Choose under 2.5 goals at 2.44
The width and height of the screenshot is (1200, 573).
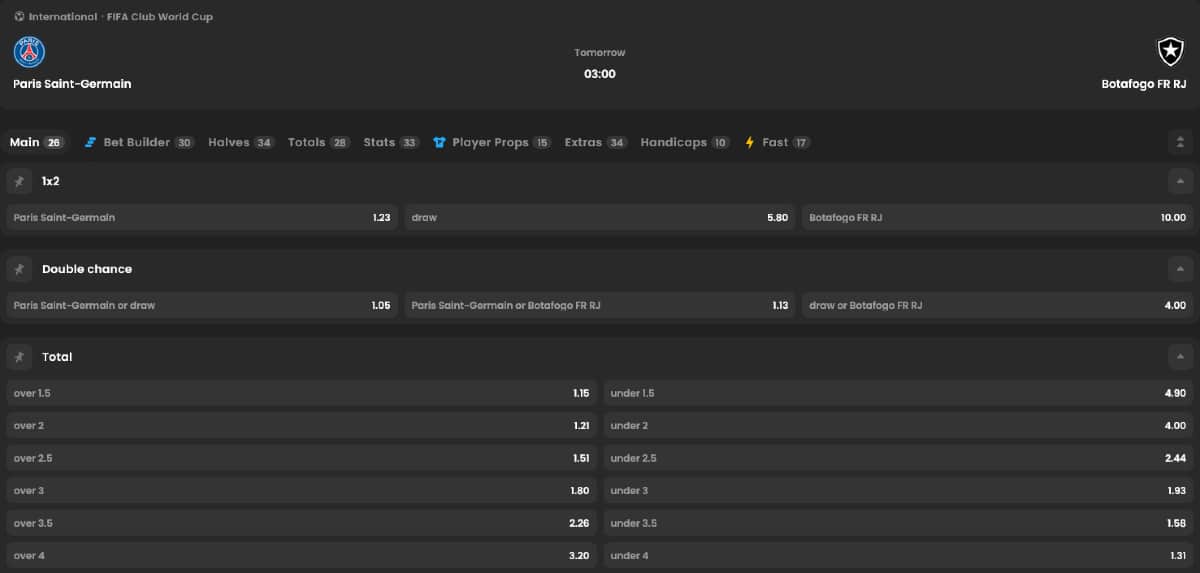[x=898, y=458]
